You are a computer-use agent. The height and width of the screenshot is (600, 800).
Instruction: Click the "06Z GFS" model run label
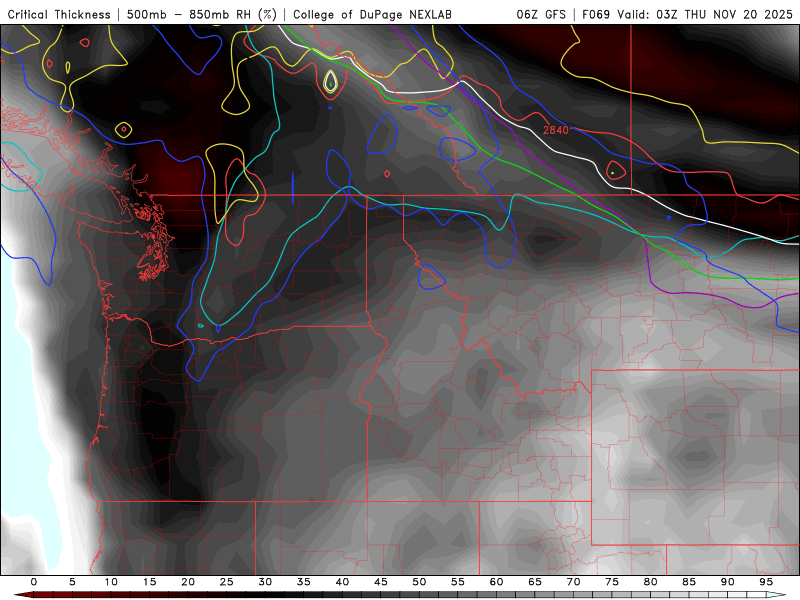pos(541,15)
